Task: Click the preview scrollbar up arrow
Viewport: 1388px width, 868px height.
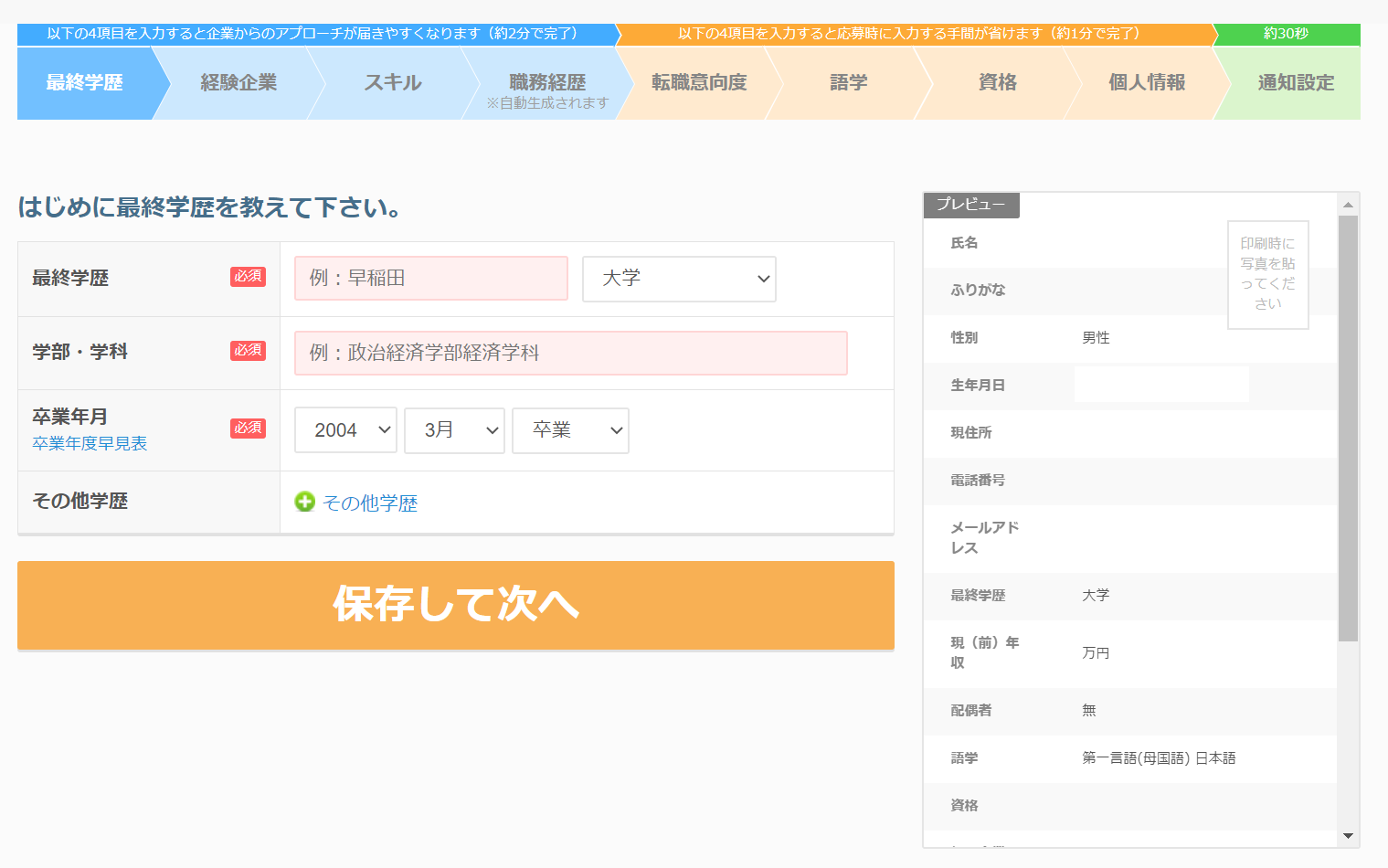Action: (1348, 204)
